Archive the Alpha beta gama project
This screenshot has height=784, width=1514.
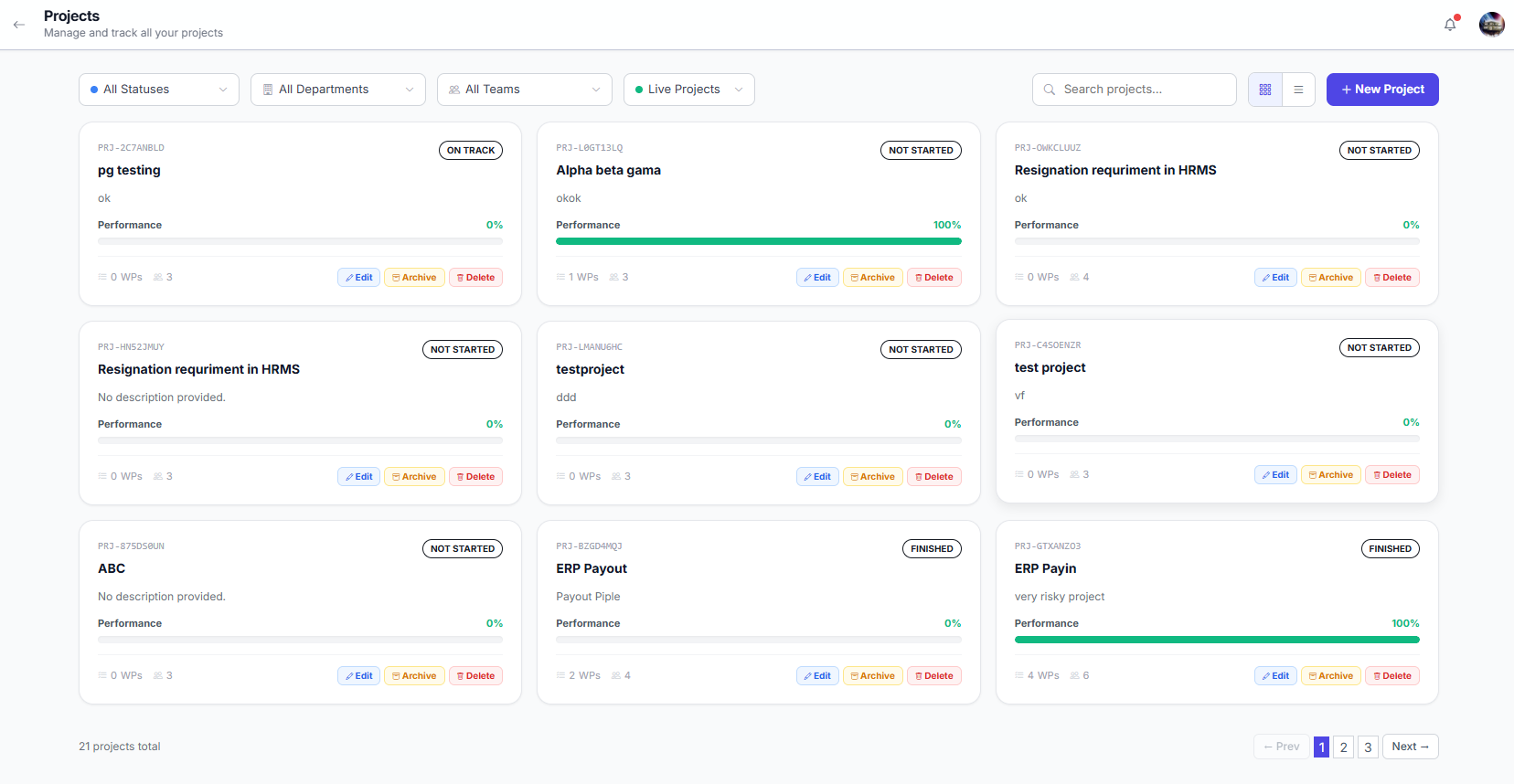873,278
